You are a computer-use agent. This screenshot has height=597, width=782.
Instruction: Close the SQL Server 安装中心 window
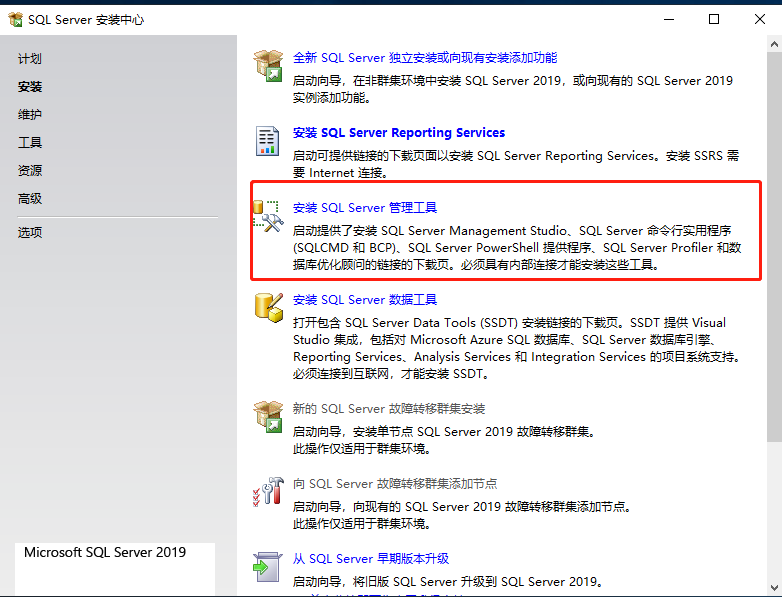tap(760, 19)
